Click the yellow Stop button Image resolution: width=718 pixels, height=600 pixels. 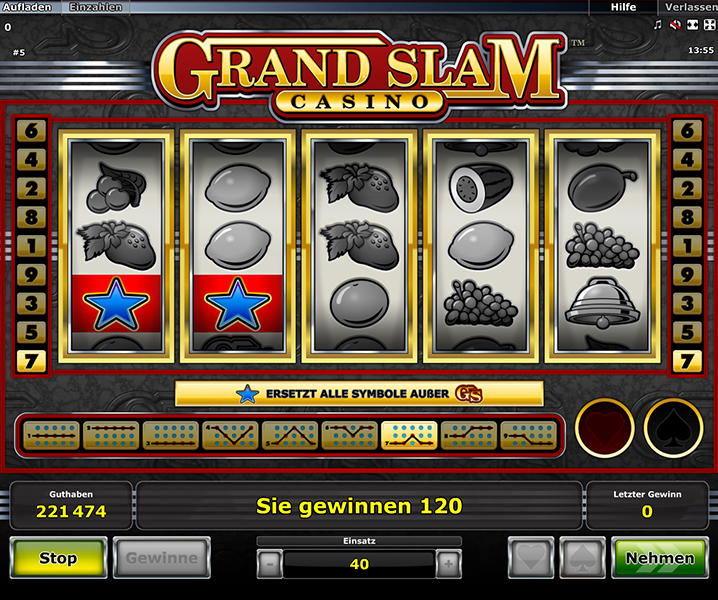coord(58,557)
